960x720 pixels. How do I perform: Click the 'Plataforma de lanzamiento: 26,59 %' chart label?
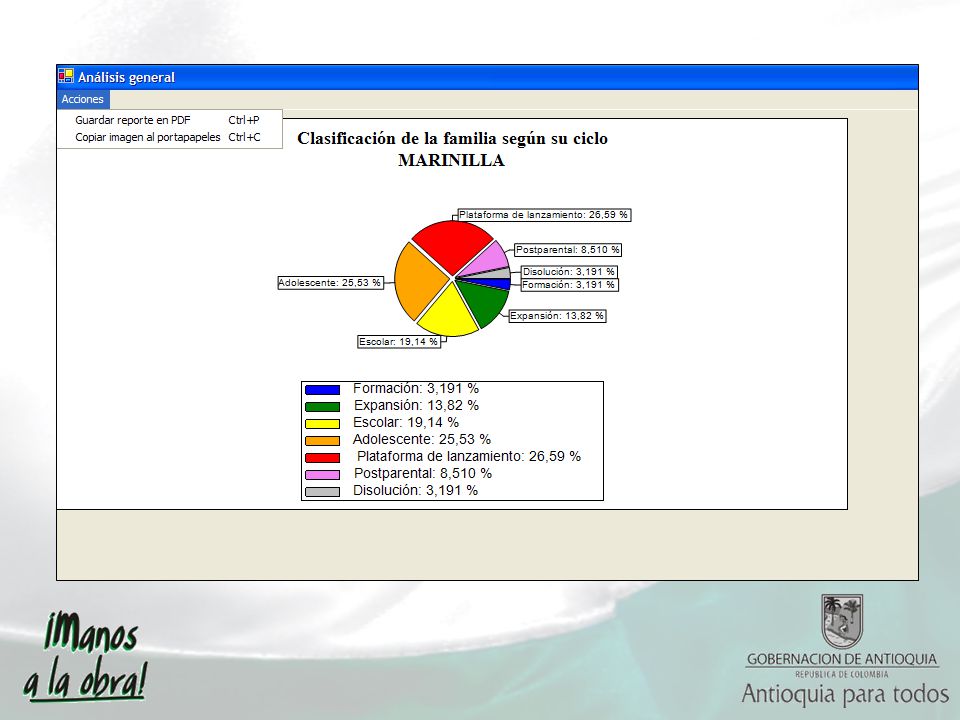[x=544, y=215]
